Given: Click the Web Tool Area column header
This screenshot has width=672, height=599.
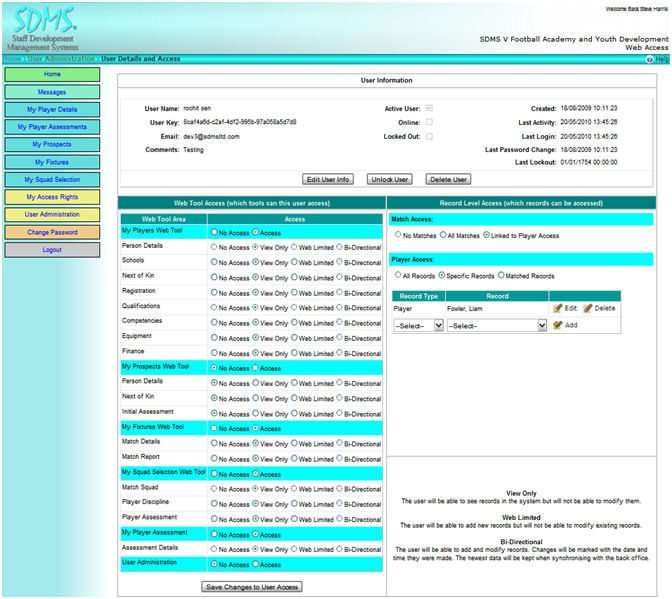Looking at the screenshot, I should (164, 219).
